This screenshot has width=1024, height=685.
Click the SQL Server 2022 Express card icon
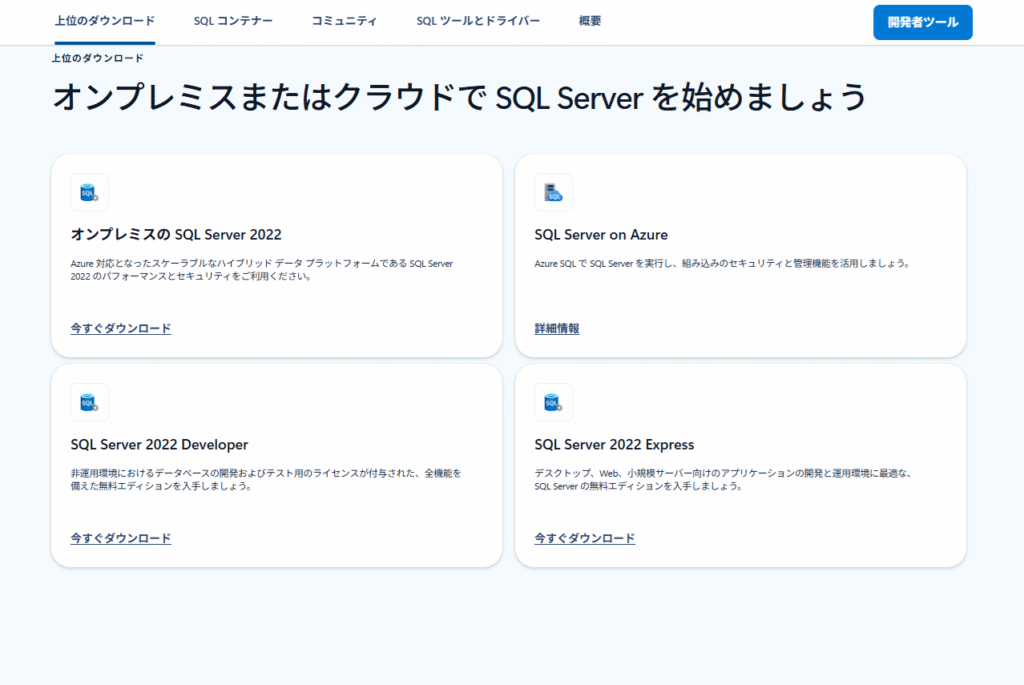pyautogui.click(x=553, y=402)
